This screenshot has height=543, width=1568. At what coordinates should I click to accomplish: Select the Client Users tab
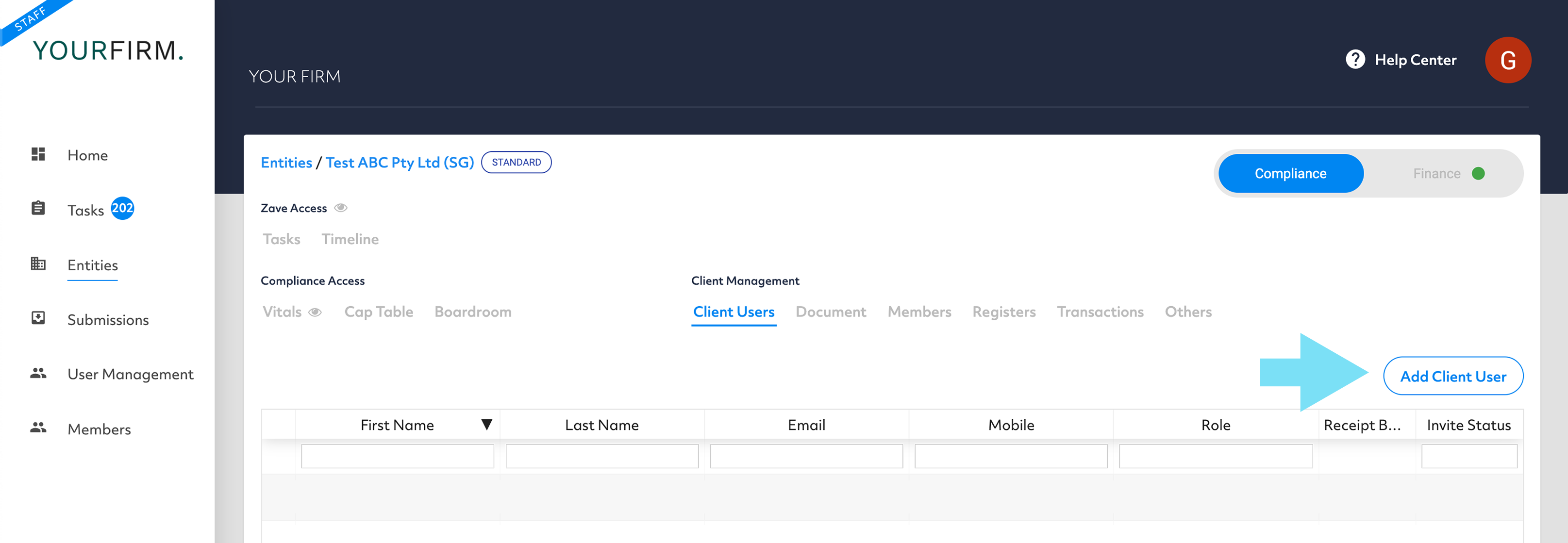734,312
